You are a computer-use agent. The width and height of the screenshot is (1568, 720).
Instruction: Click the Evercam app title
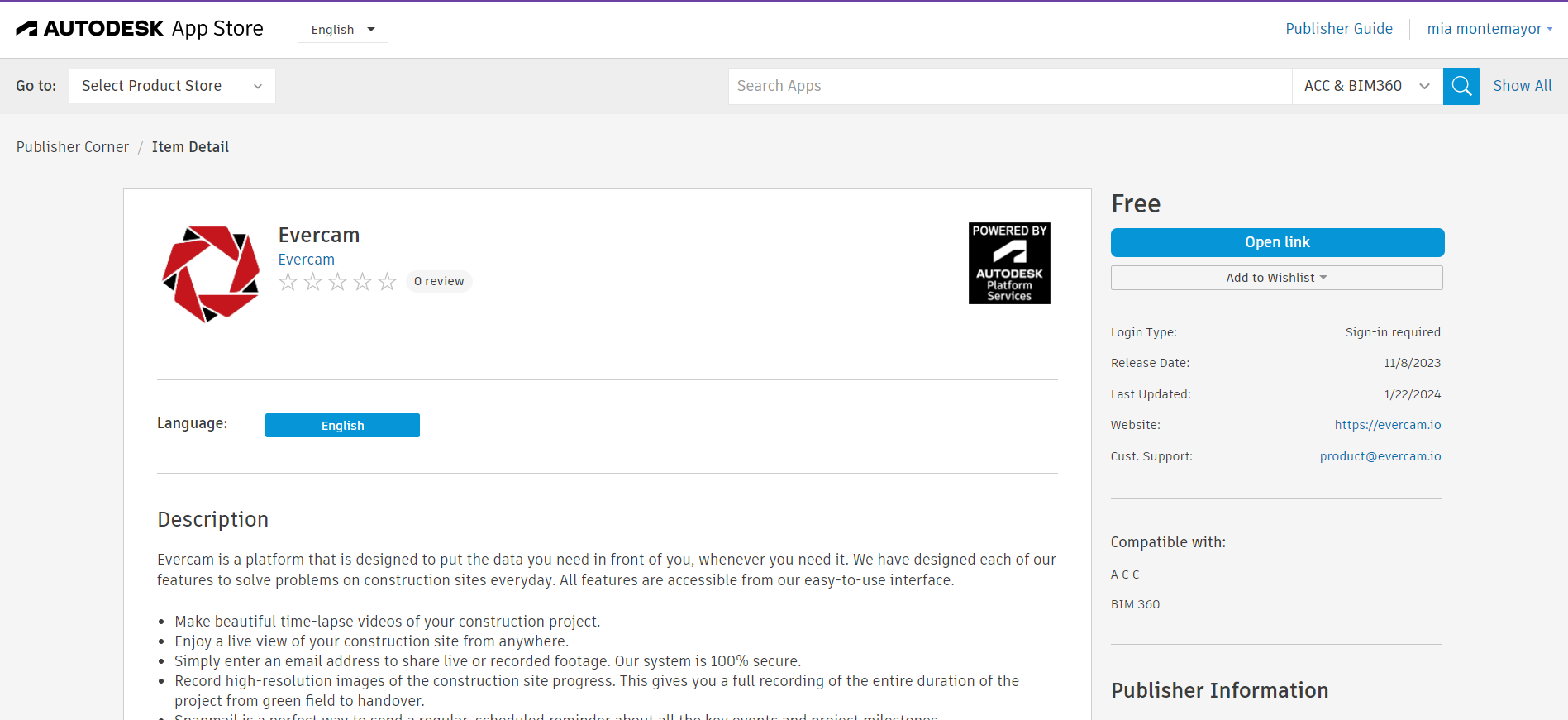[x=319, y=236]
